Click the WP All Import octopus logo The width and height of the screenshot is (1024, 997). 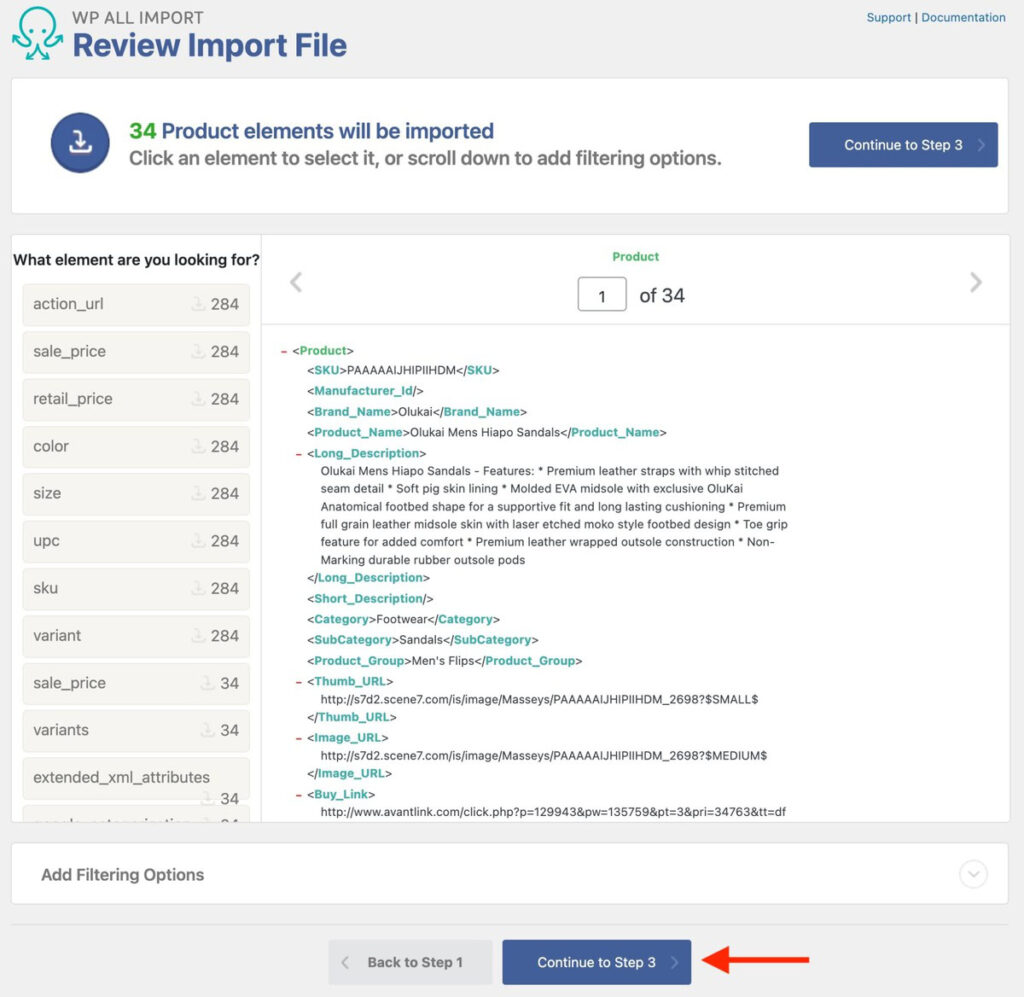pos(38,34)
